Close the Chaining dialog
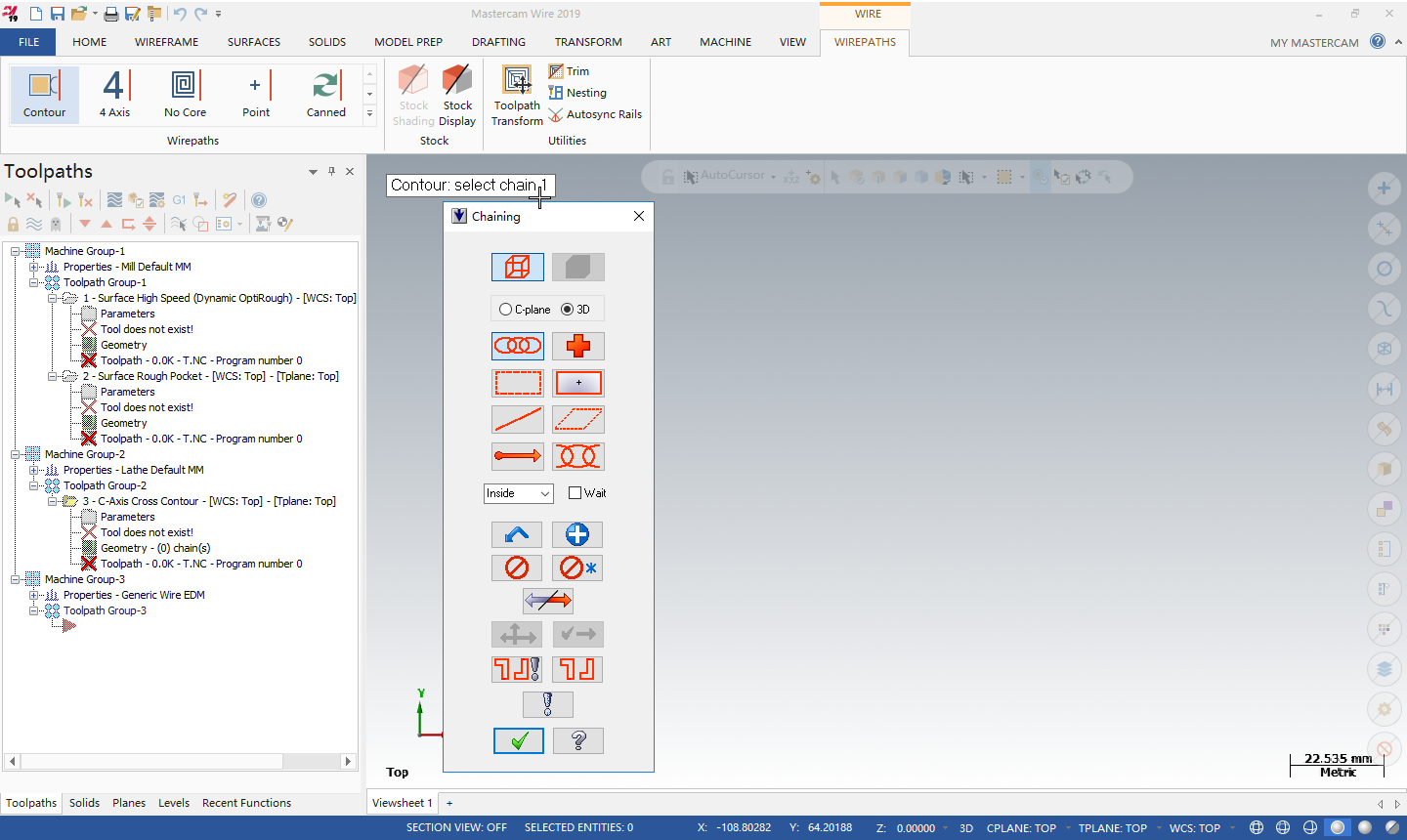Viewport: 1407px width, 840px height. (x=639, y=216)
